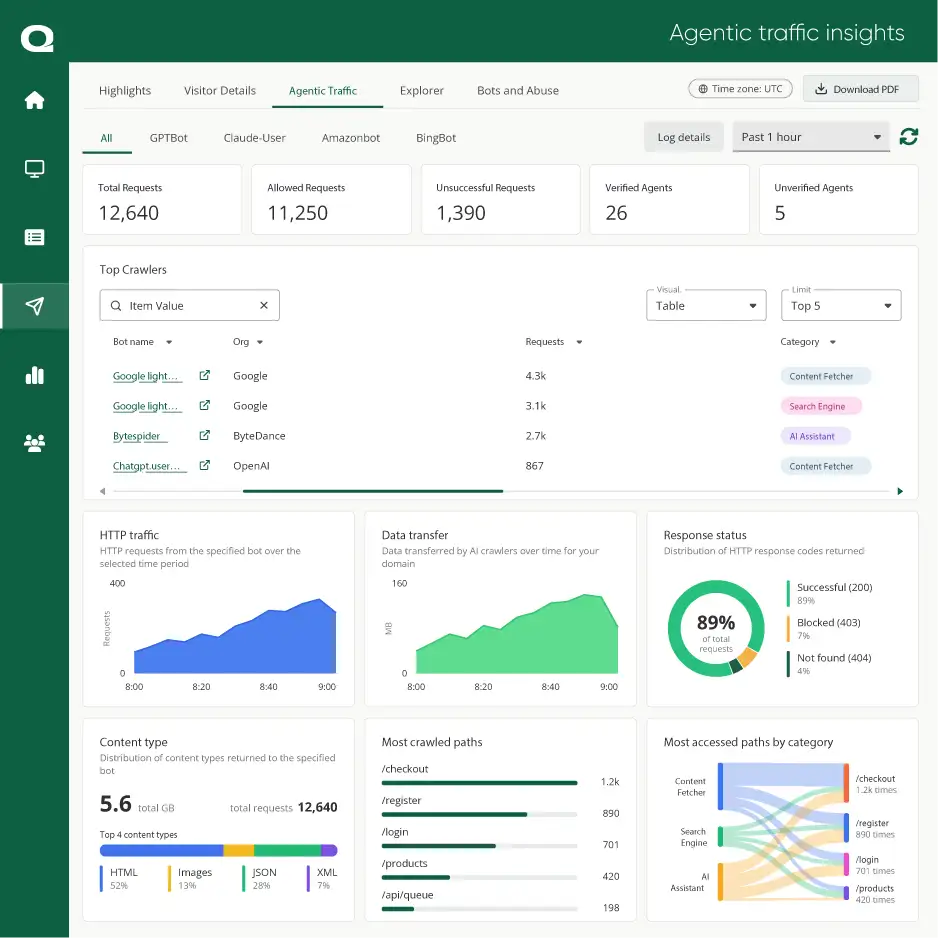
Task: Click the /register progress bar
Action: (479, 814)
